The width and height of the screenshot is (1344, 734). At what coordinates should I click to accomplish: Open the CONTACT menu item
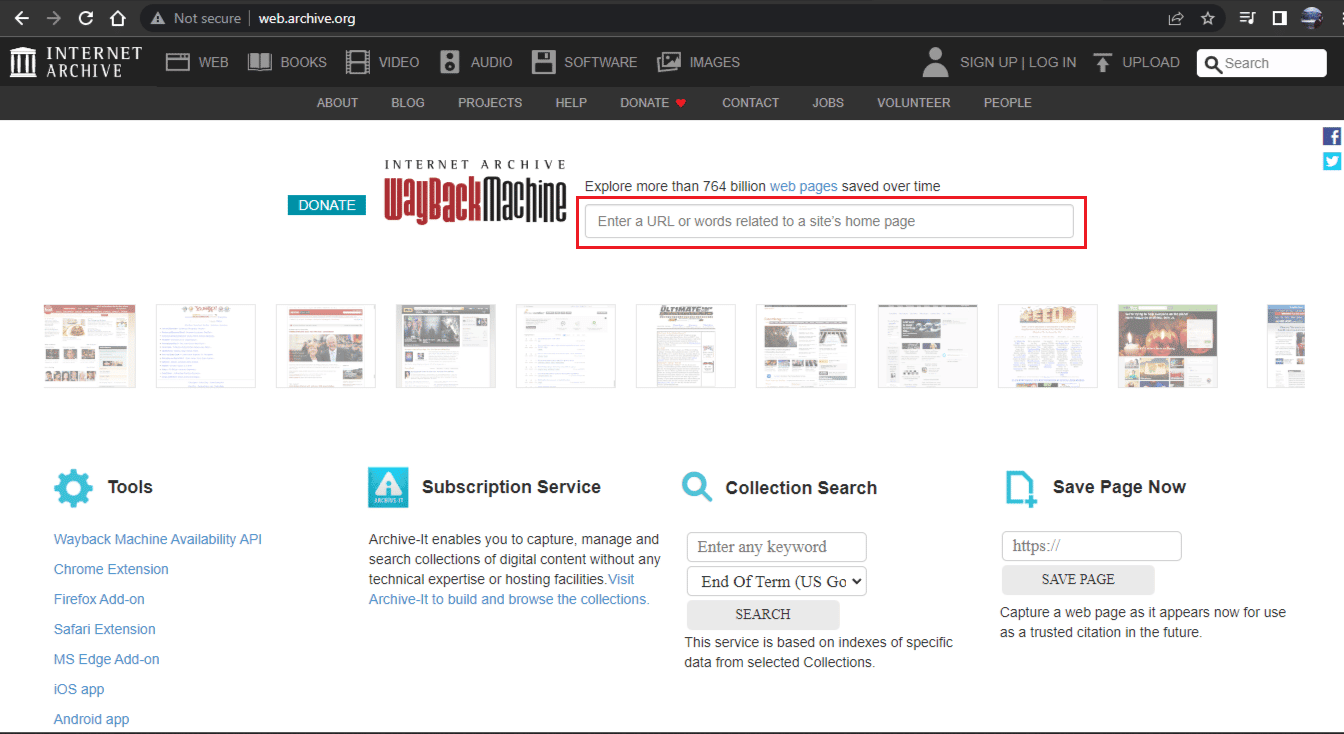750,103
